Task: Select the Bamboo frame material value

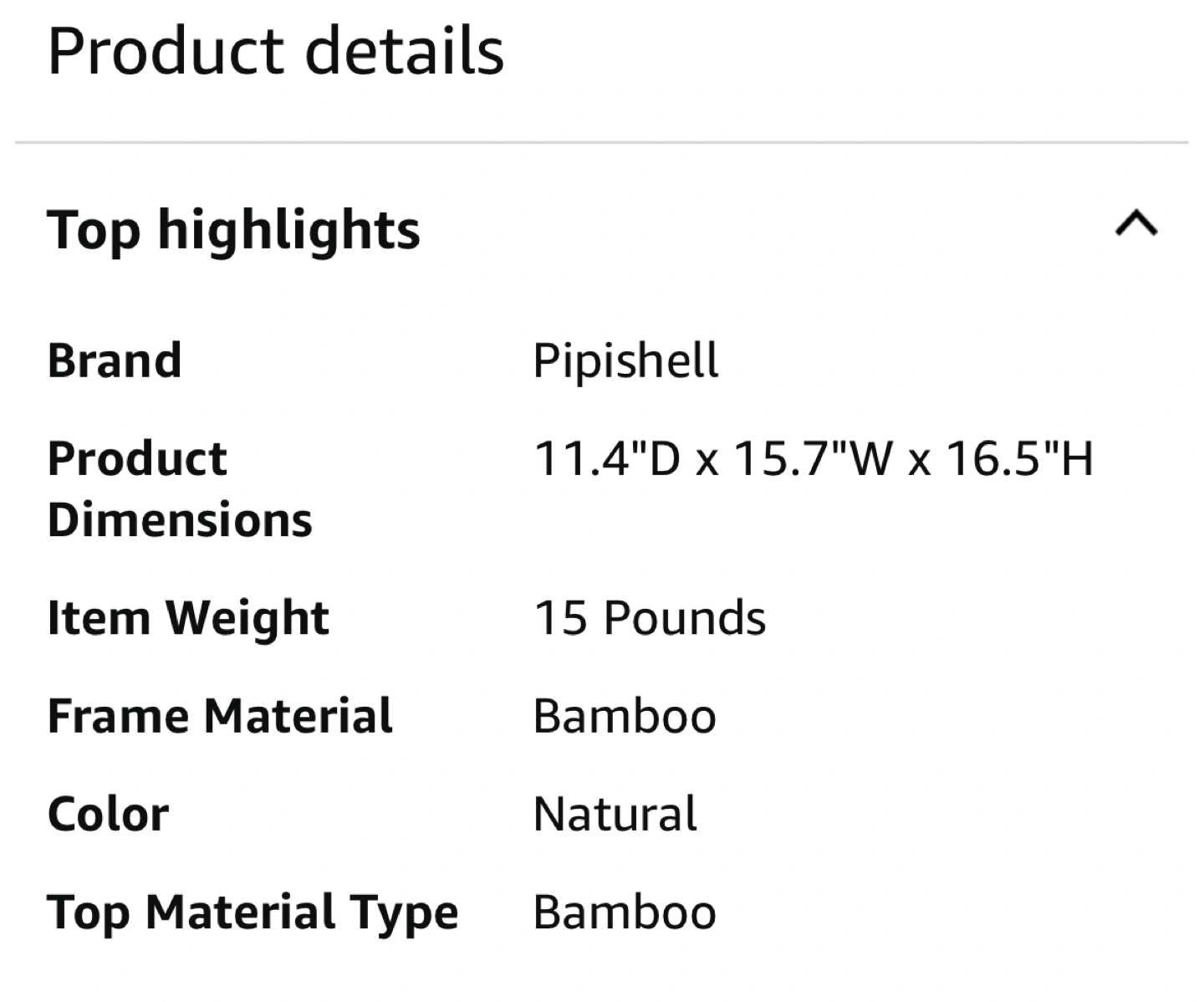Action: [x=625, y=717]
